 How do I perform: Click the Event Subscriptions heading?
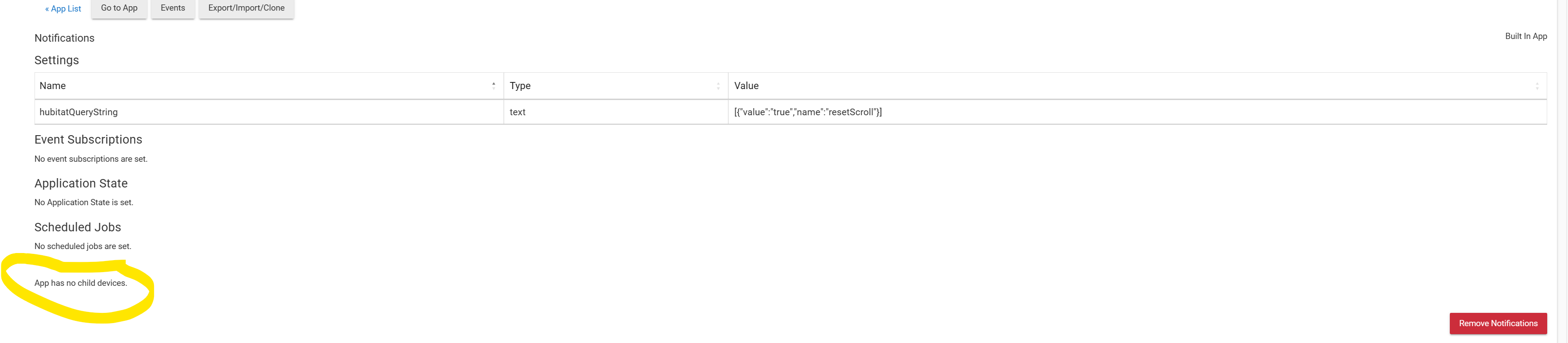(88, 140)
